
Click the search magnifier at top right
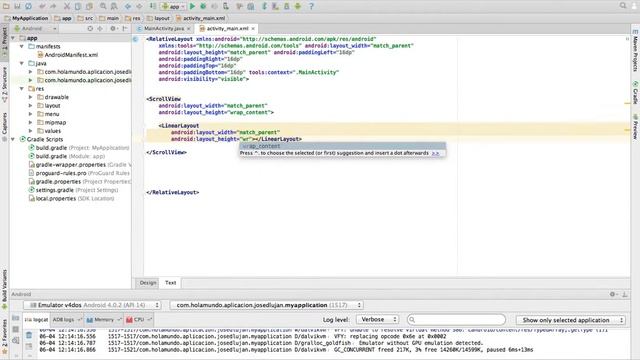tap(623, 6)
